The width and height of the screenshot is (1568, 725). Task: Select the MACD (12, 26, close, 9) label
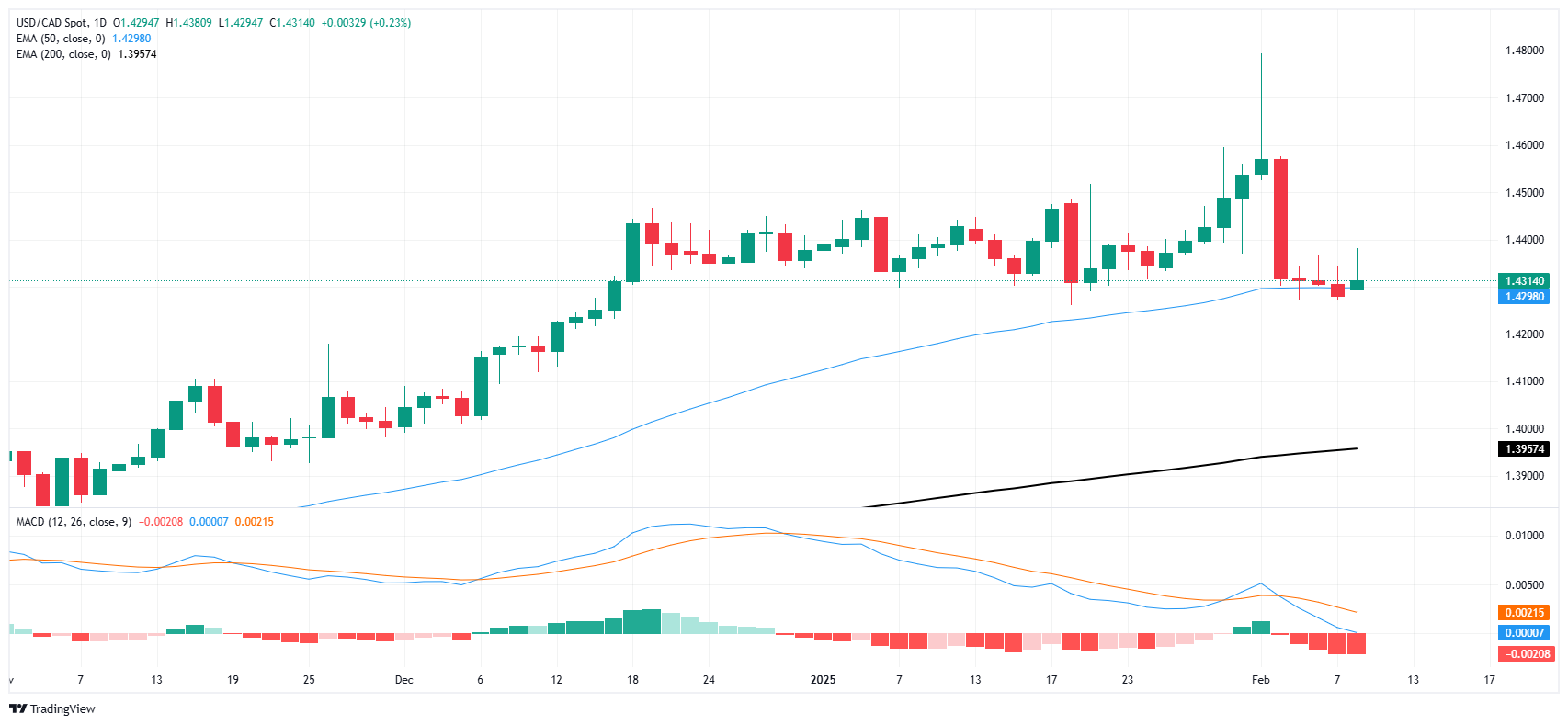pos(74,522)
